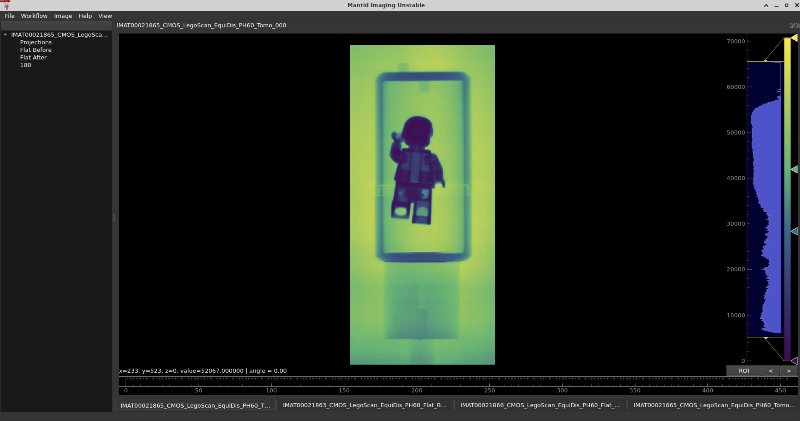Image resolution: width=800 pixels, height=421 pixels.
Task: Click the 40000 histogram axis label
Action: [735, 178]
